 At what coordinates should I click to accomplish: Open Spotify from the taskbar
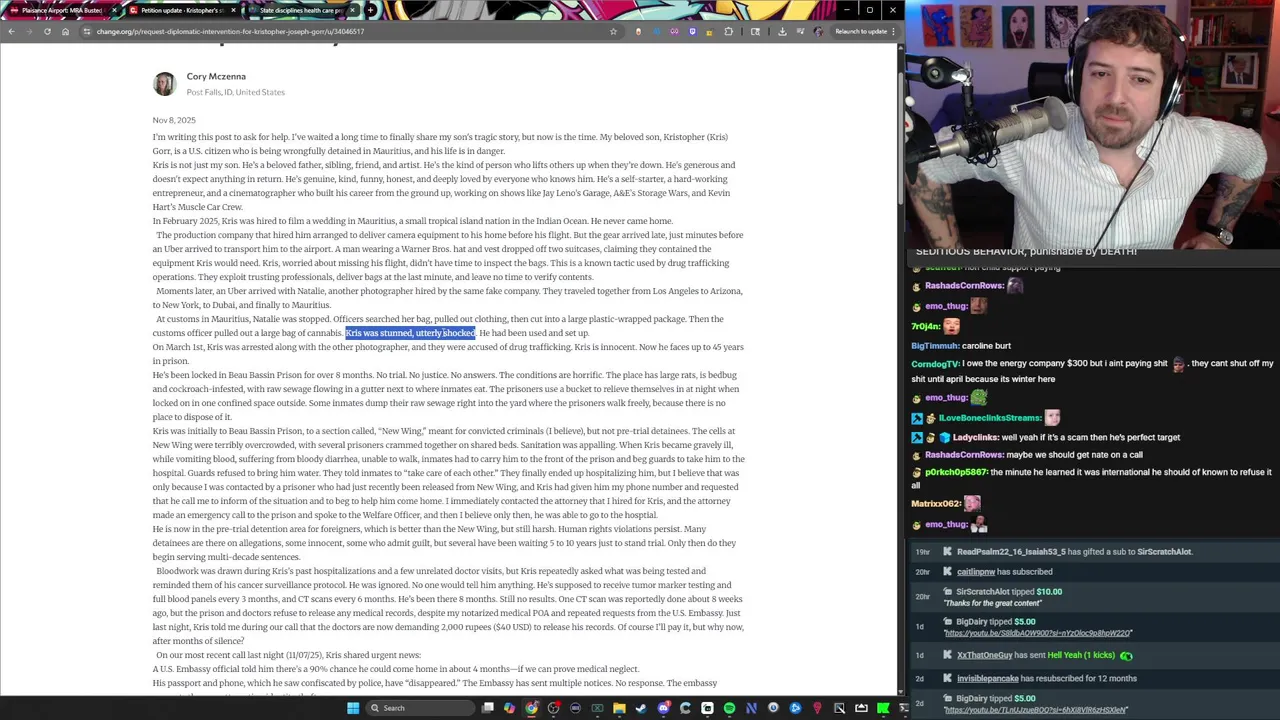729,708
